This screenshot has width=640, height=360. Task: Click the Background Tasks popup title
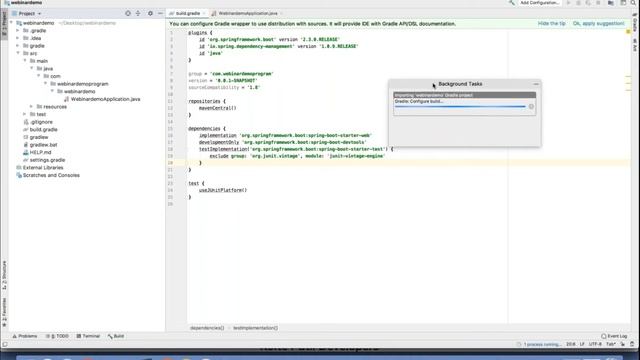point(460,84)
